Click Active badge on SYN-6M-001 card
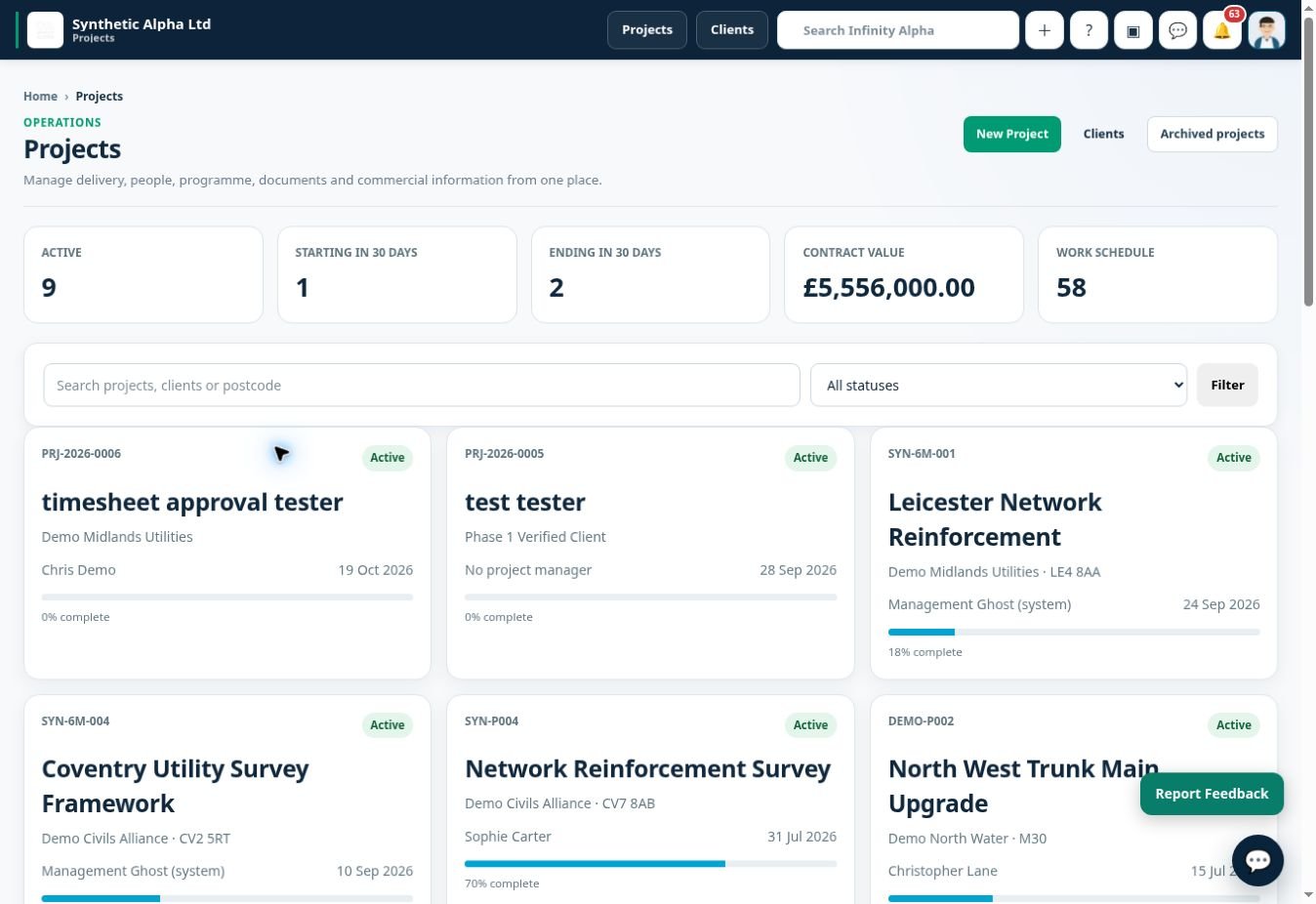The image size is (1316, 904). [1234, 458]
